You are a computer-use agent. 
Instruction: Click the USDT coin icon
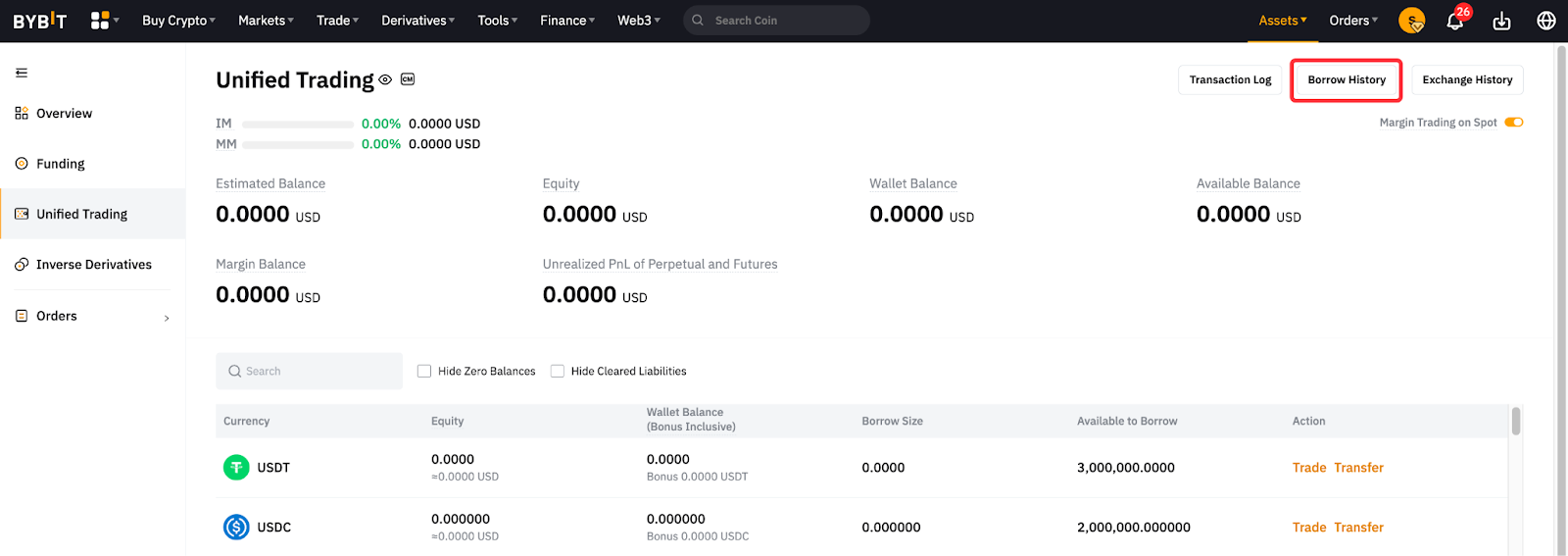[x=236, y=468]
